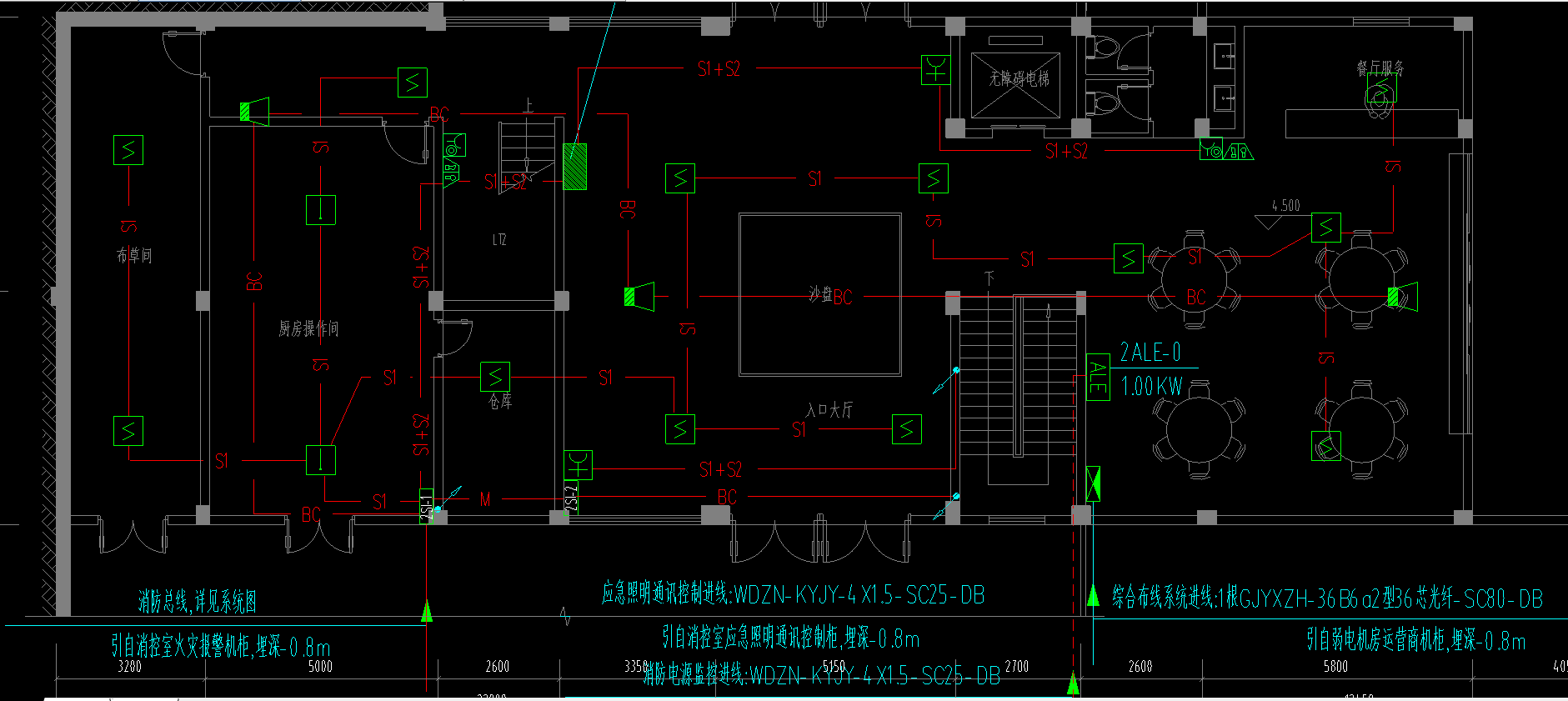The width and height of the screenshot is (1568, 701).
Task: Select the speaker symbol at the kitchen's upper-left corner
Action: point(254,111)
